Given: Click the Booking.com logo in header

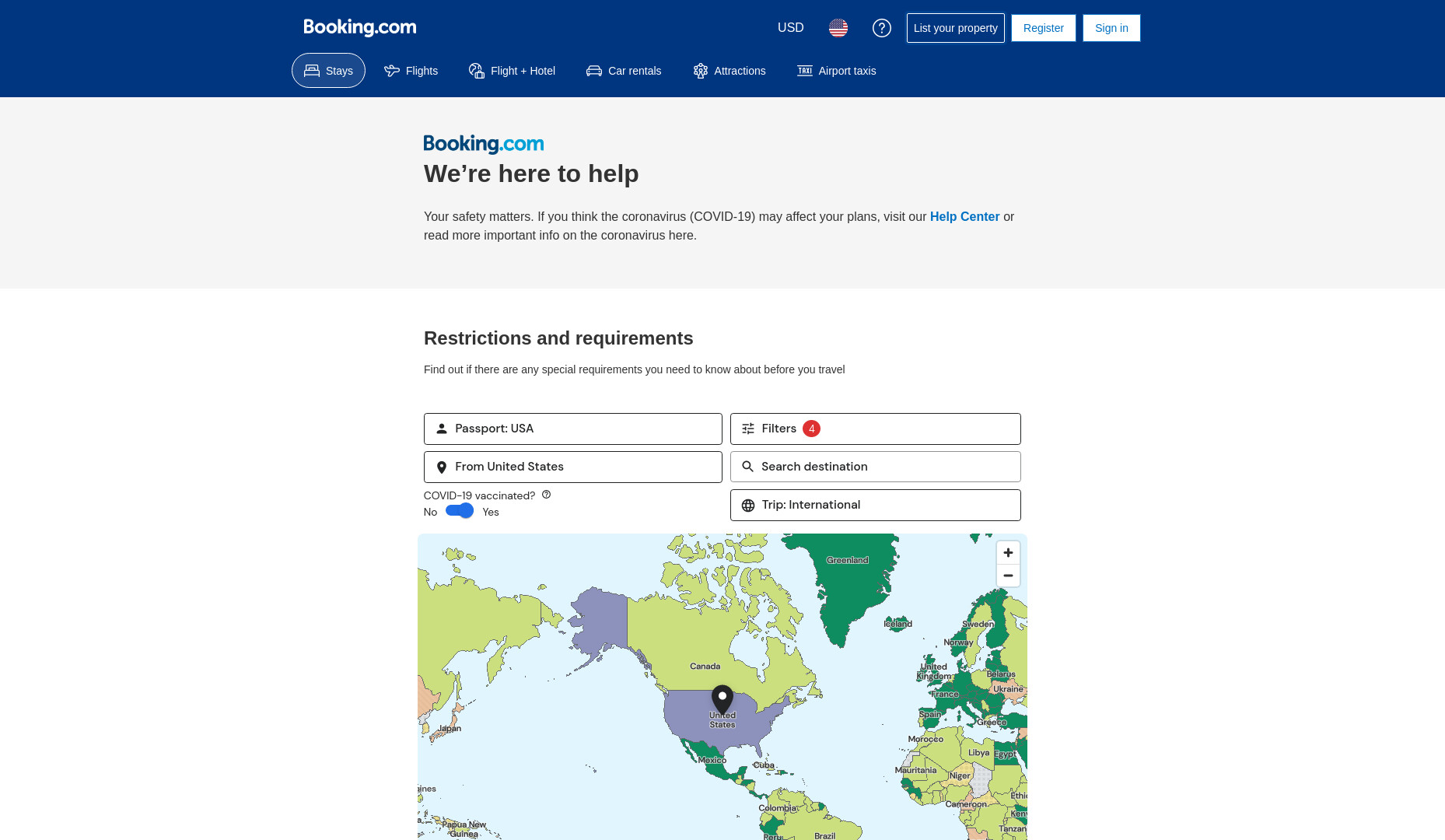Looking at the screenshot, I should coord(359,27).
